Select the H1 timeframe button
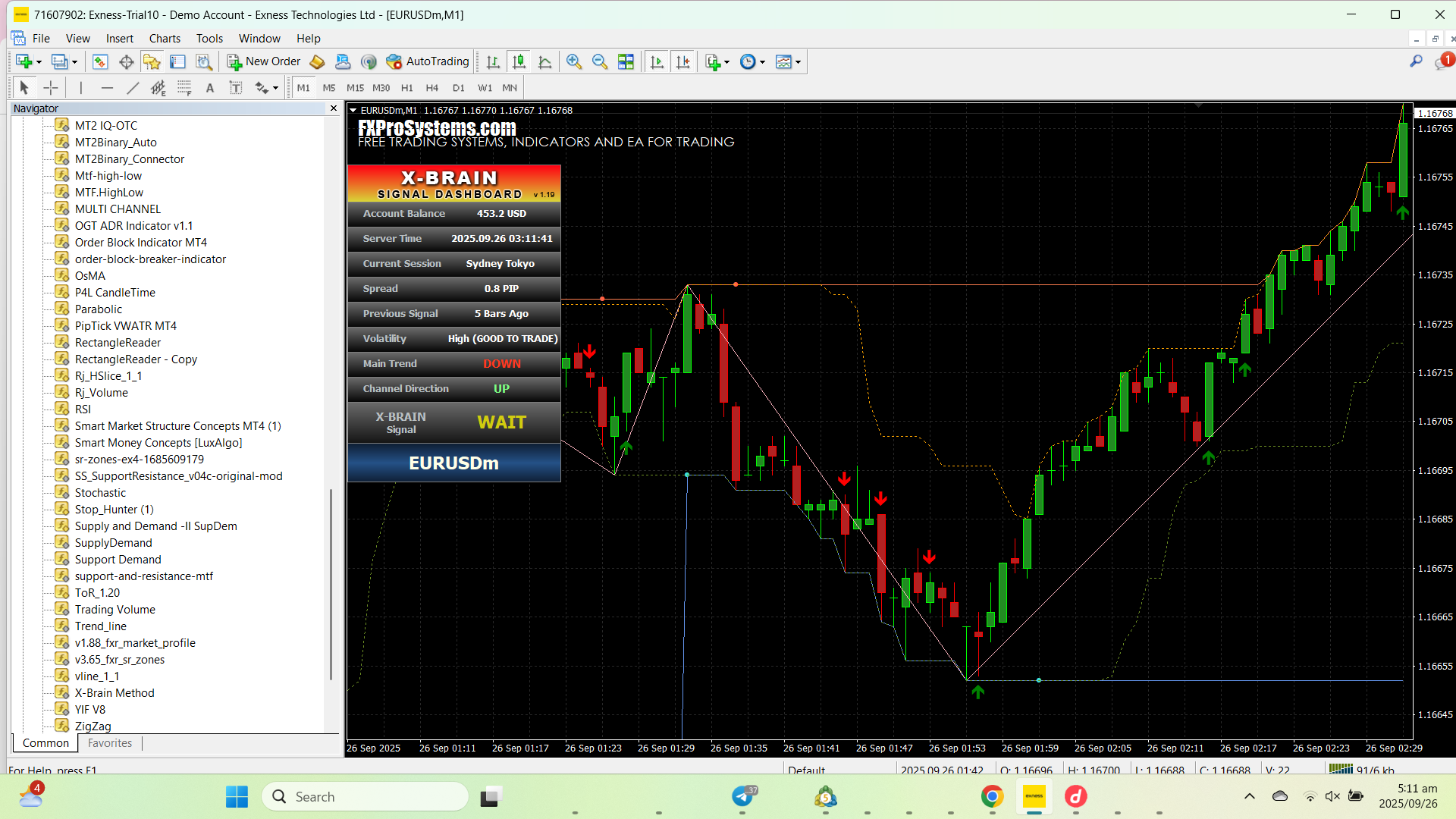Viewport: 1456px width, 819px height. 407,88
